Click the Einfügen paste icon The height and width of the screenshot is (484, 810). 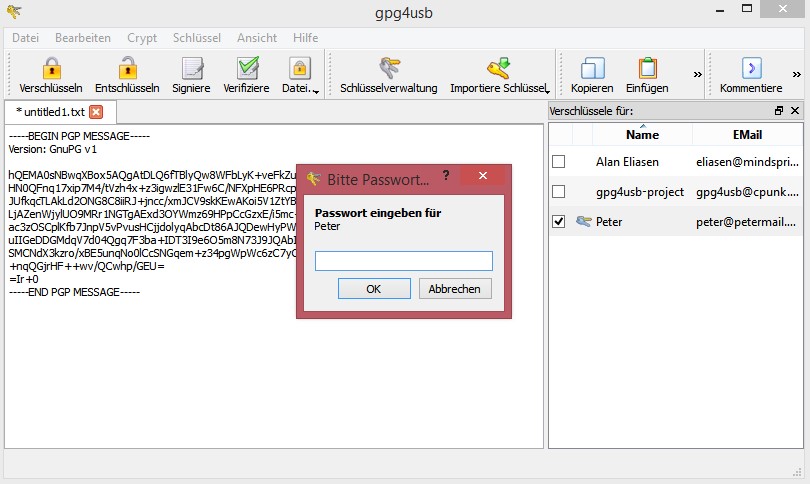(x=647, y=68)
